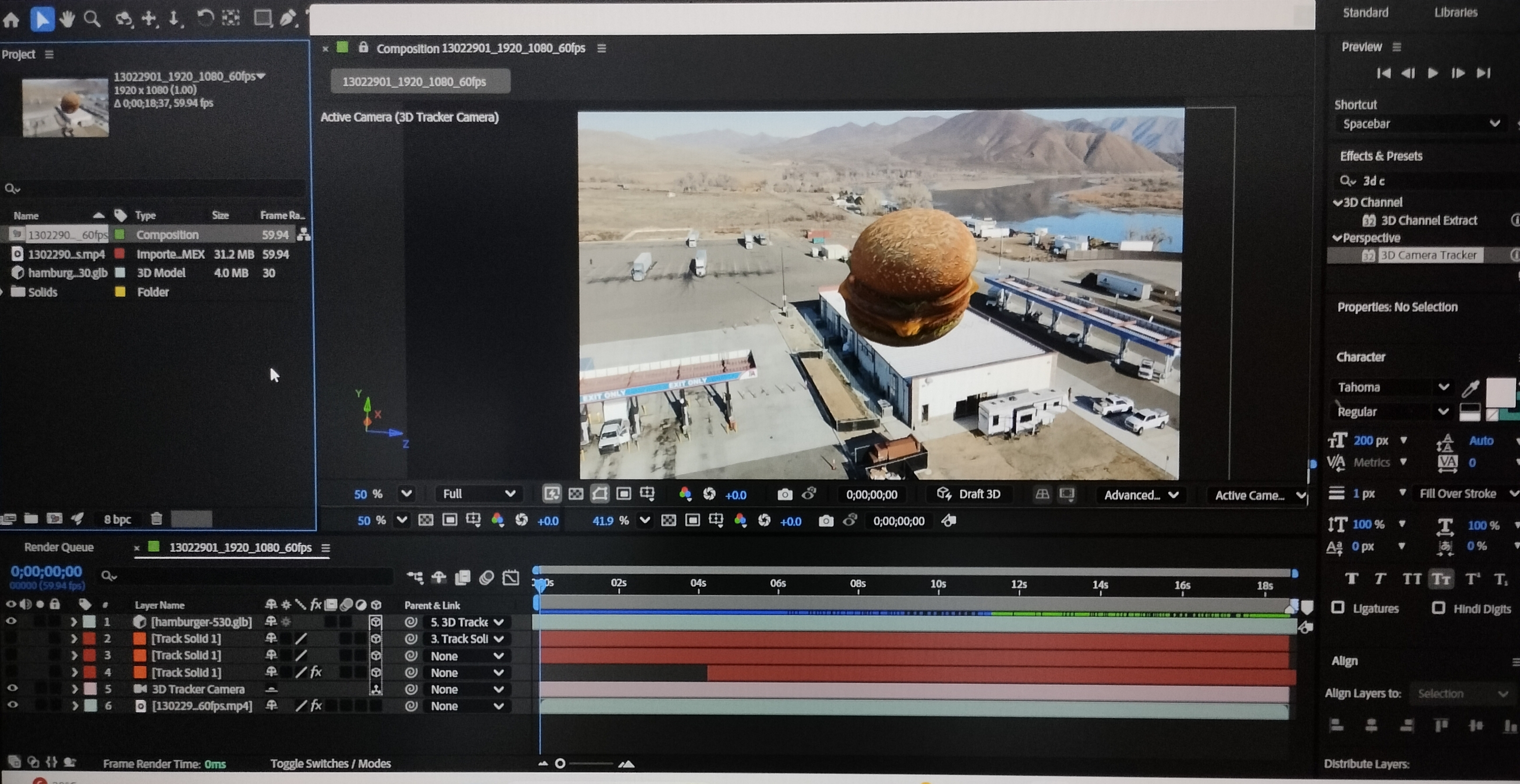Viewport: 1520px width, 784px height.
Task: Select the Pen tool
Action: coord(288,18)
